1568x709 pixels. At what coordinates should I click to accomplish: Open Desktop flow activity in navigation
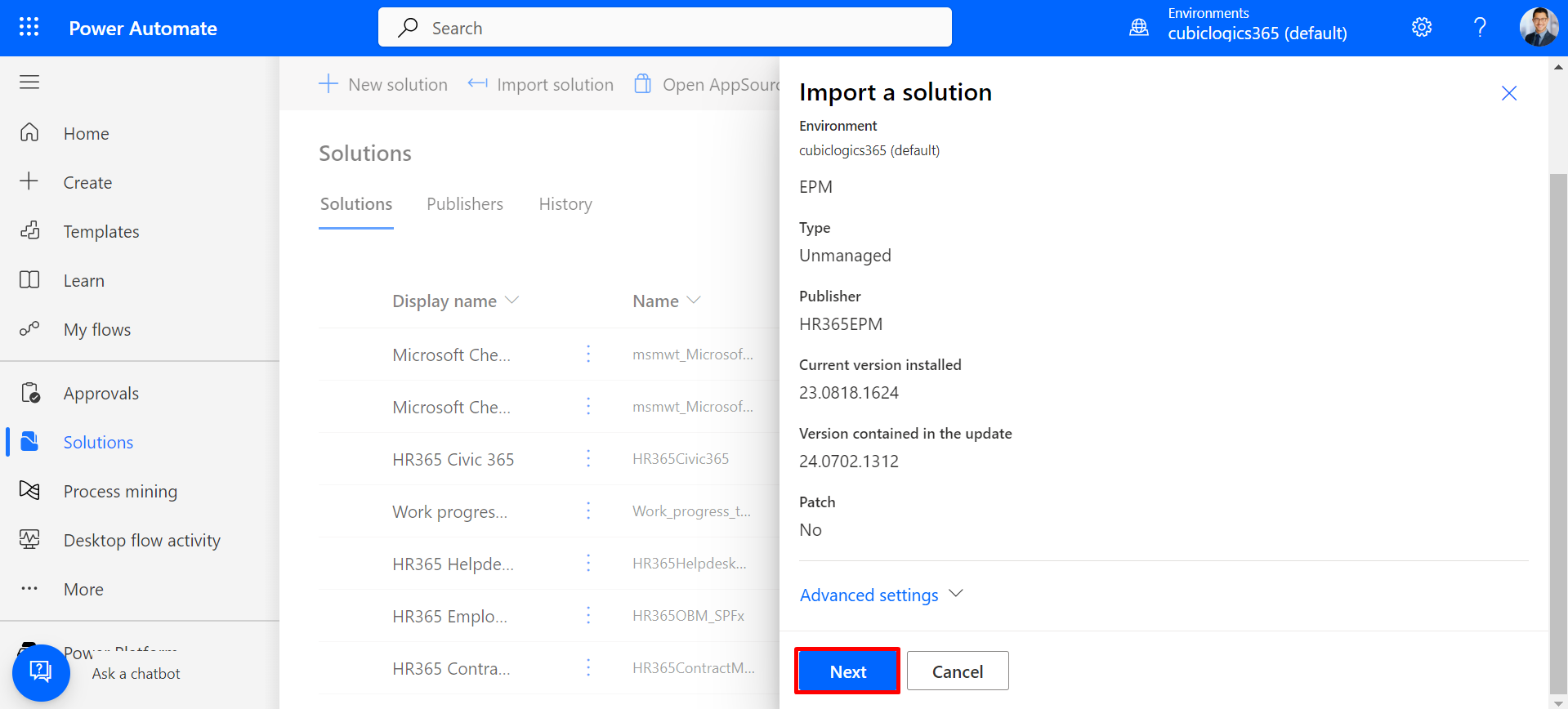point(142,540)
